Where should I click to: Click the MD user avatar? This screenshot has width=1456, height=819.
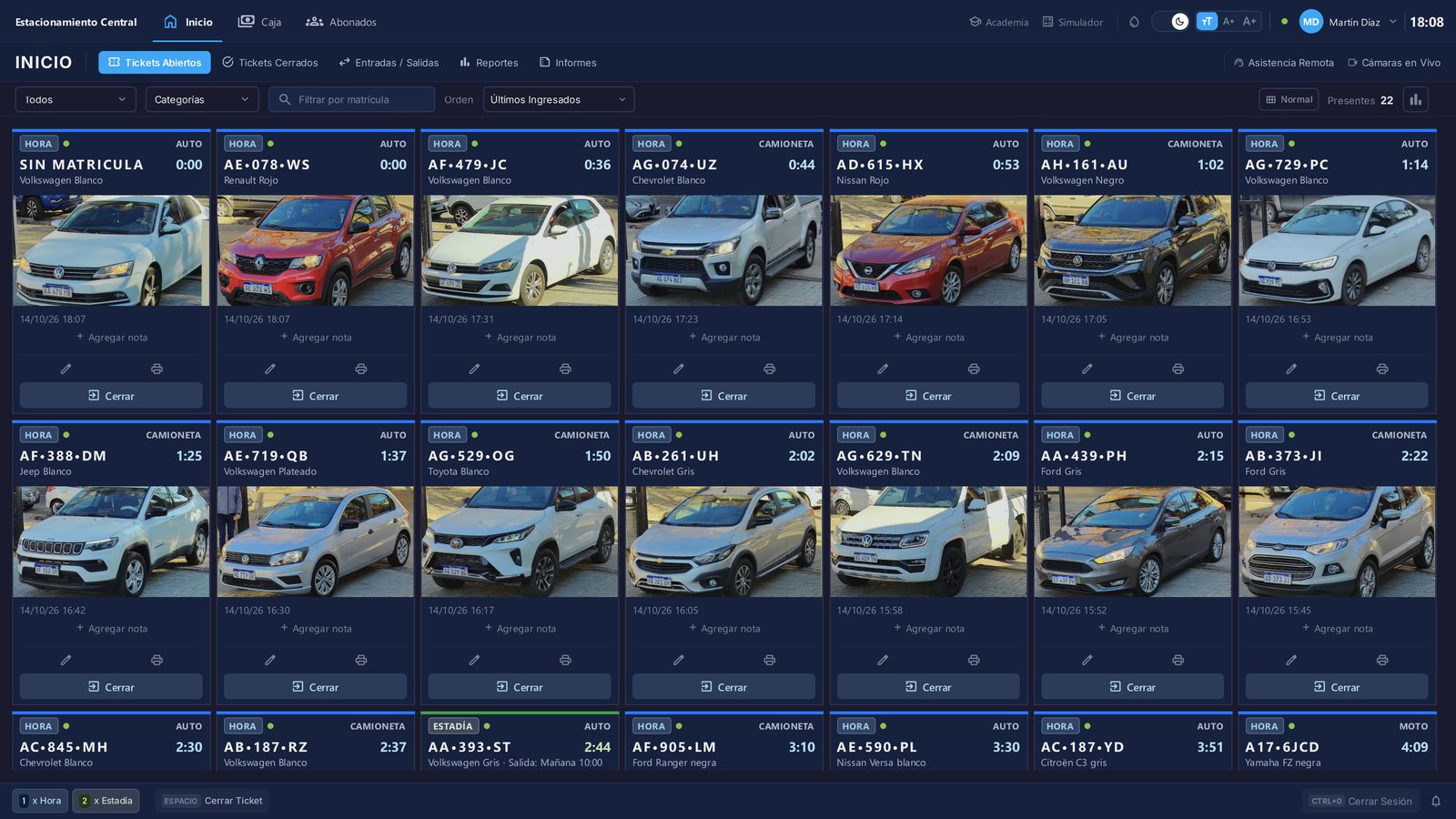(x=1310, y=22)
